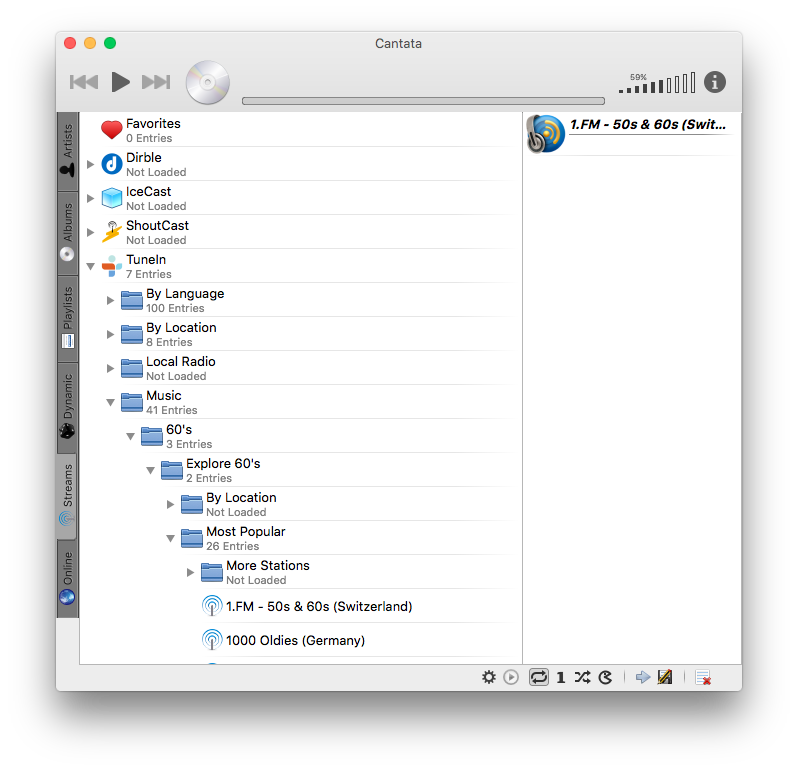
Task: Select the Music folder icon
Action: click(x=132, y=403)
